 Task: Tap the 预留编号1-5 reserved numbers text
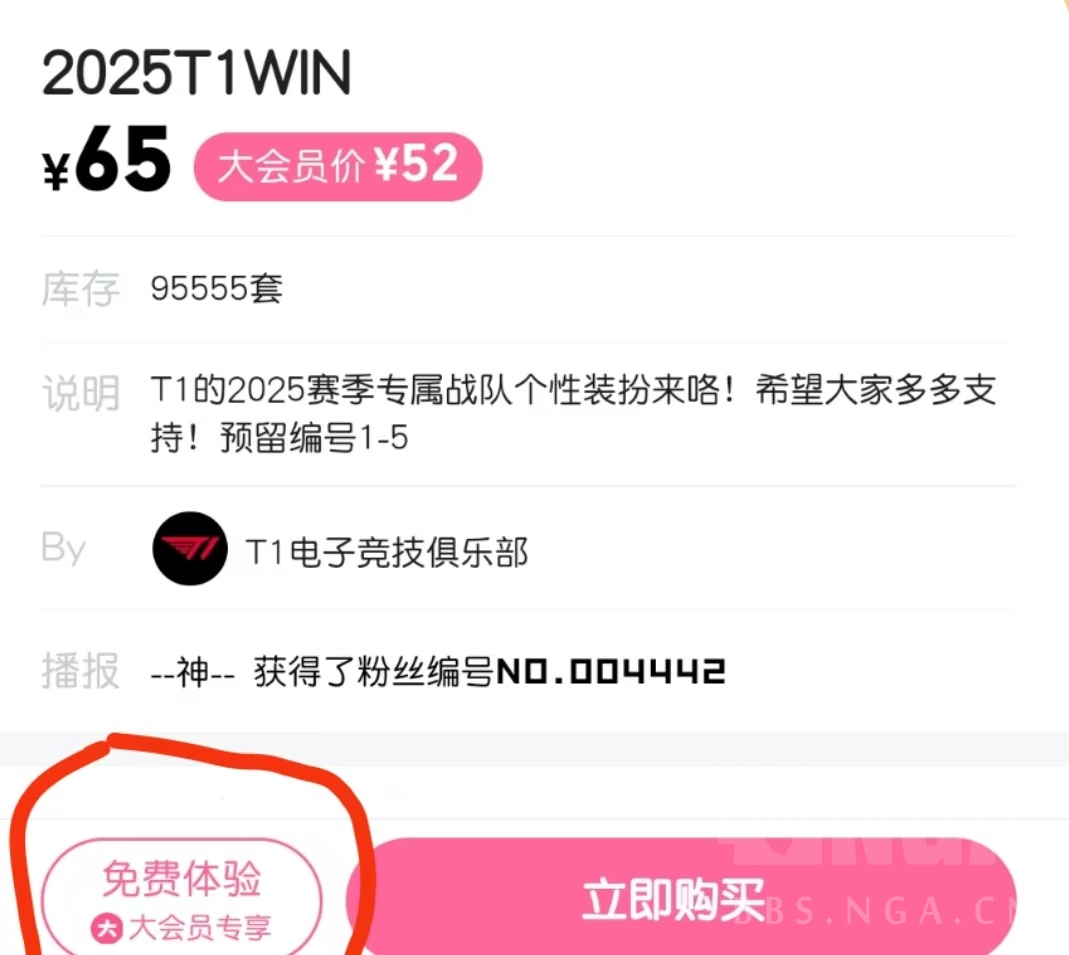314,438
